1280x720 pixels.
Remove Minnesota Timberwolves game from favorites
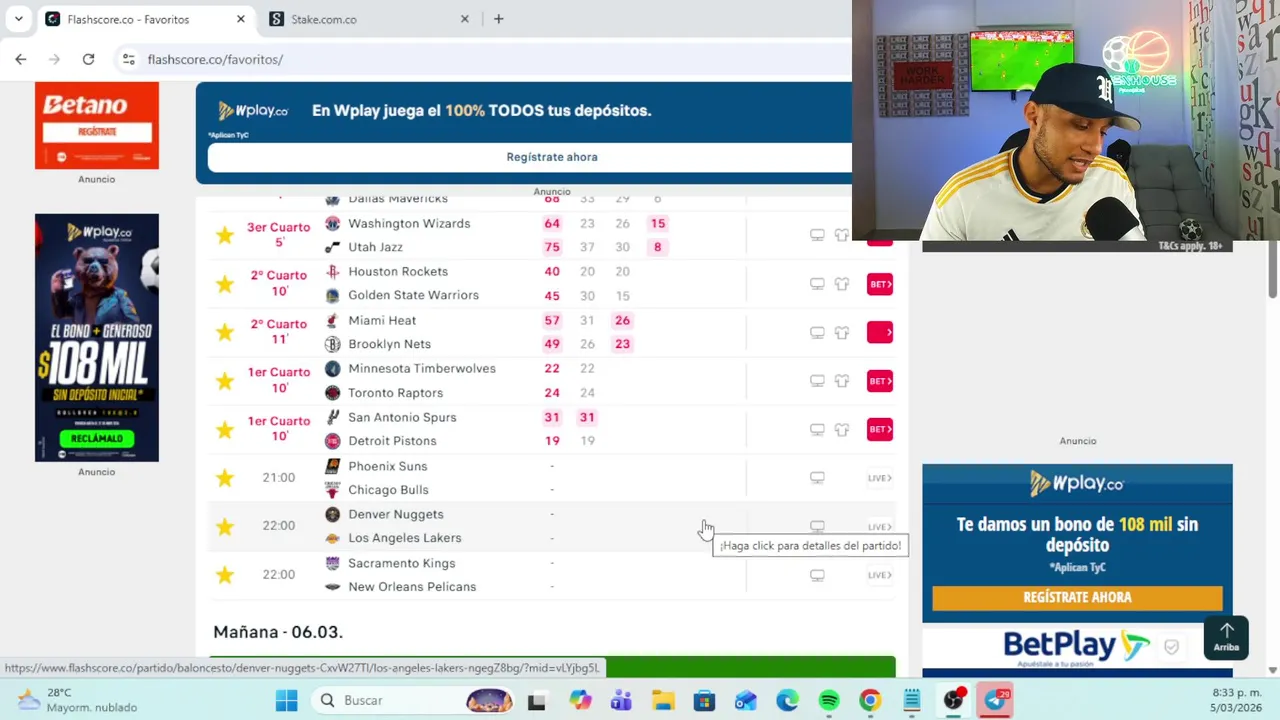pos(225,381)
